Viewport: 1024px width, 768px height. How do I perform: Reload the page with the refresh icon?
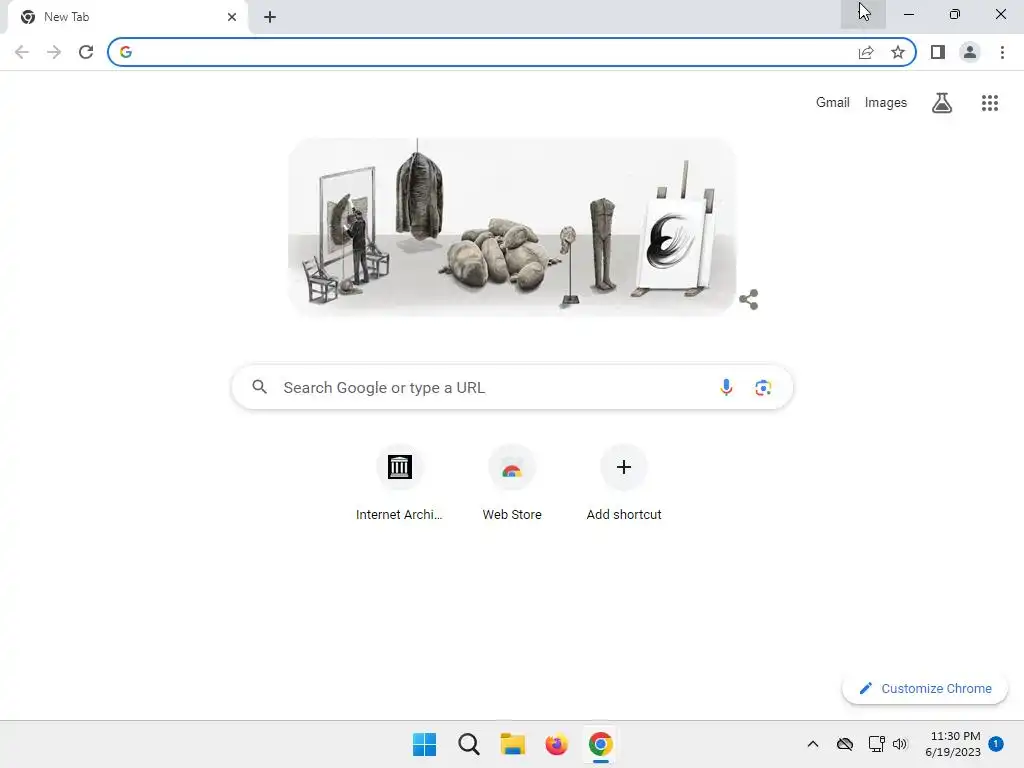coord(86,52)
